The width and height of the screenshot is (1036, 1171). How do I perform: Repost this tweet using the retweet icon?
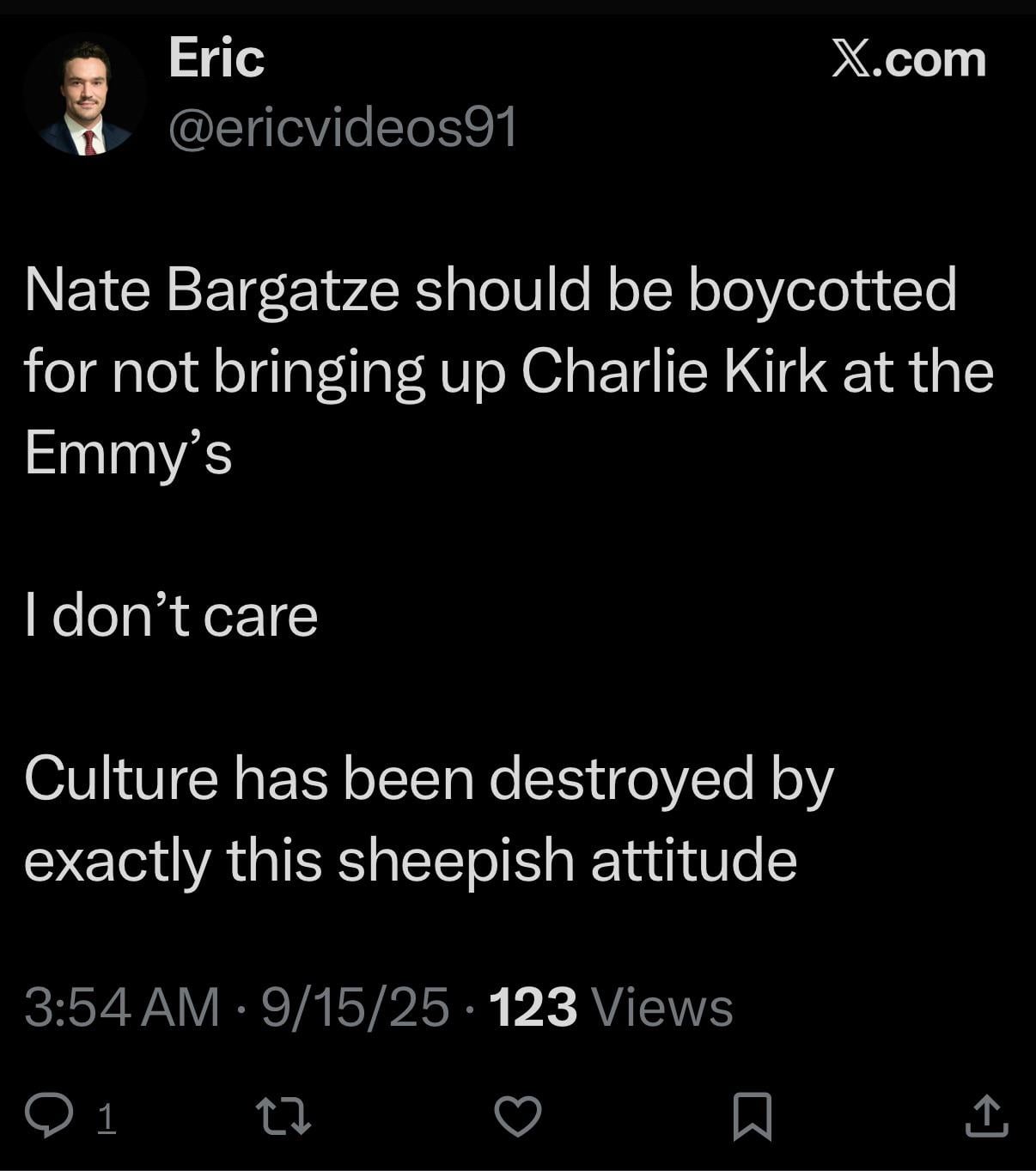(x=284, y=1116)
